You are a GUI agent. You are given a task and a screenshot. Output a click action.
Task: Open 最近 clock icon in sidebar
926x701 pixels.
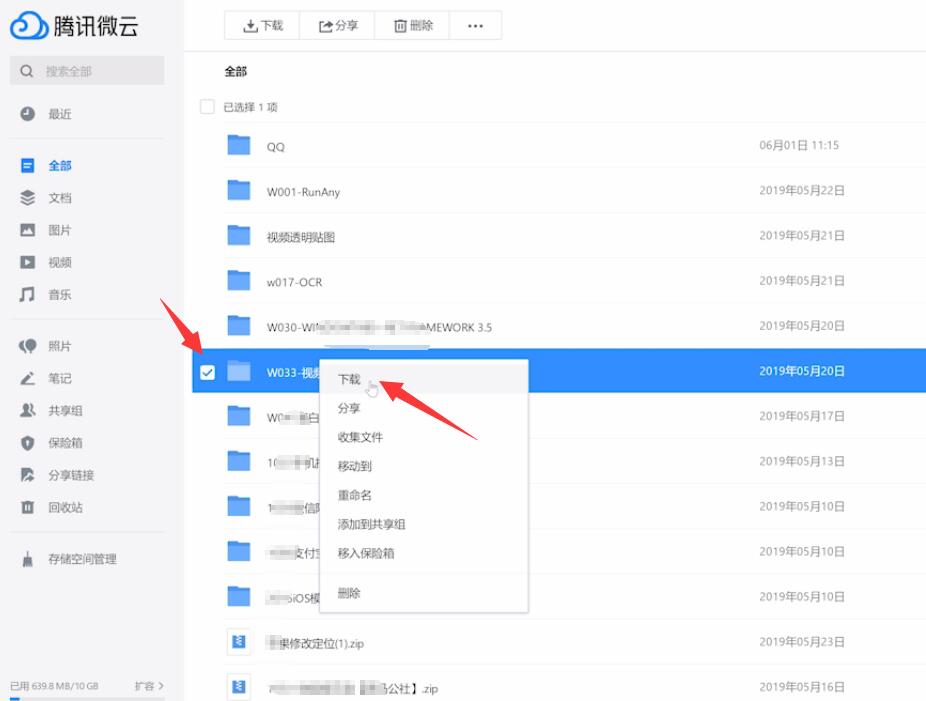27,114
